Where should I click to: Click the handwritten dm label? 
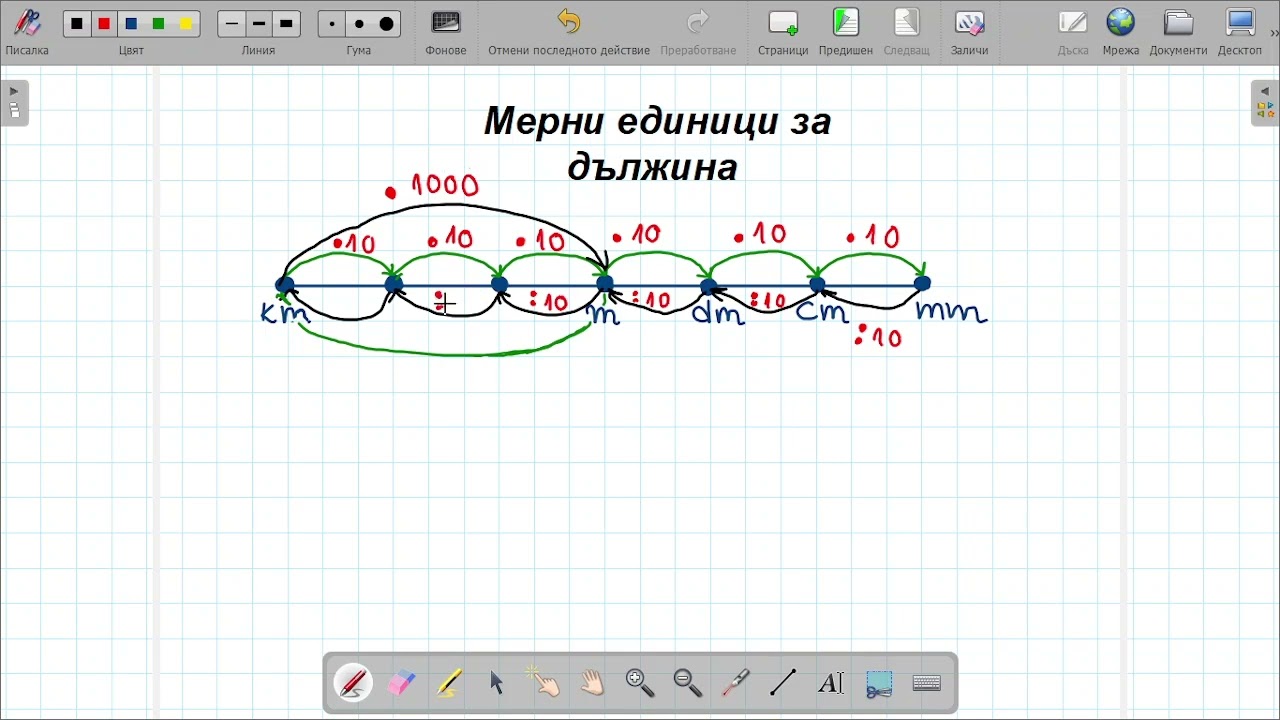pos(718,314)
